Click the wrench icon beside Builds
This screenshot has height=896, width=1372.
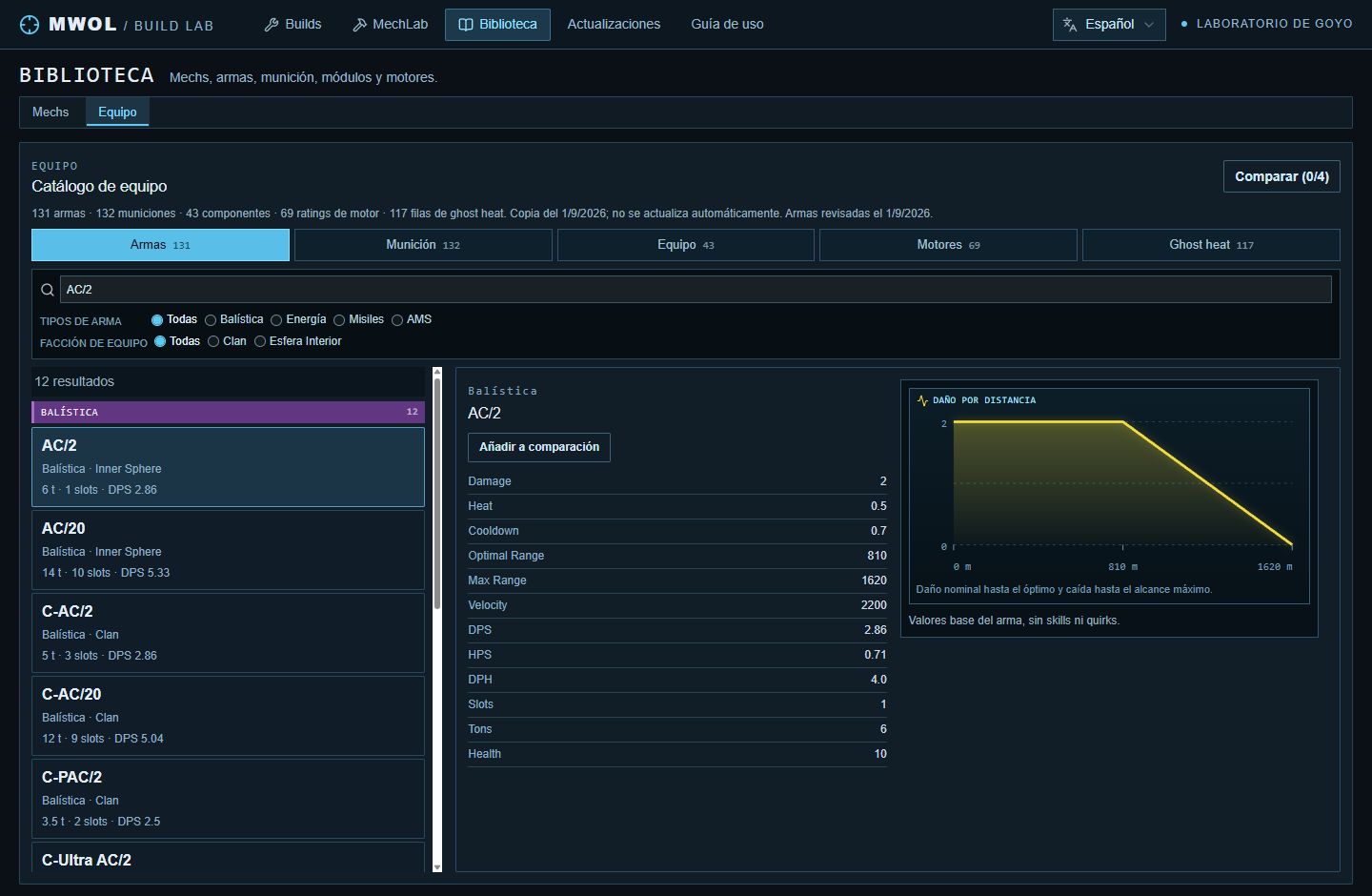[272, 25]
